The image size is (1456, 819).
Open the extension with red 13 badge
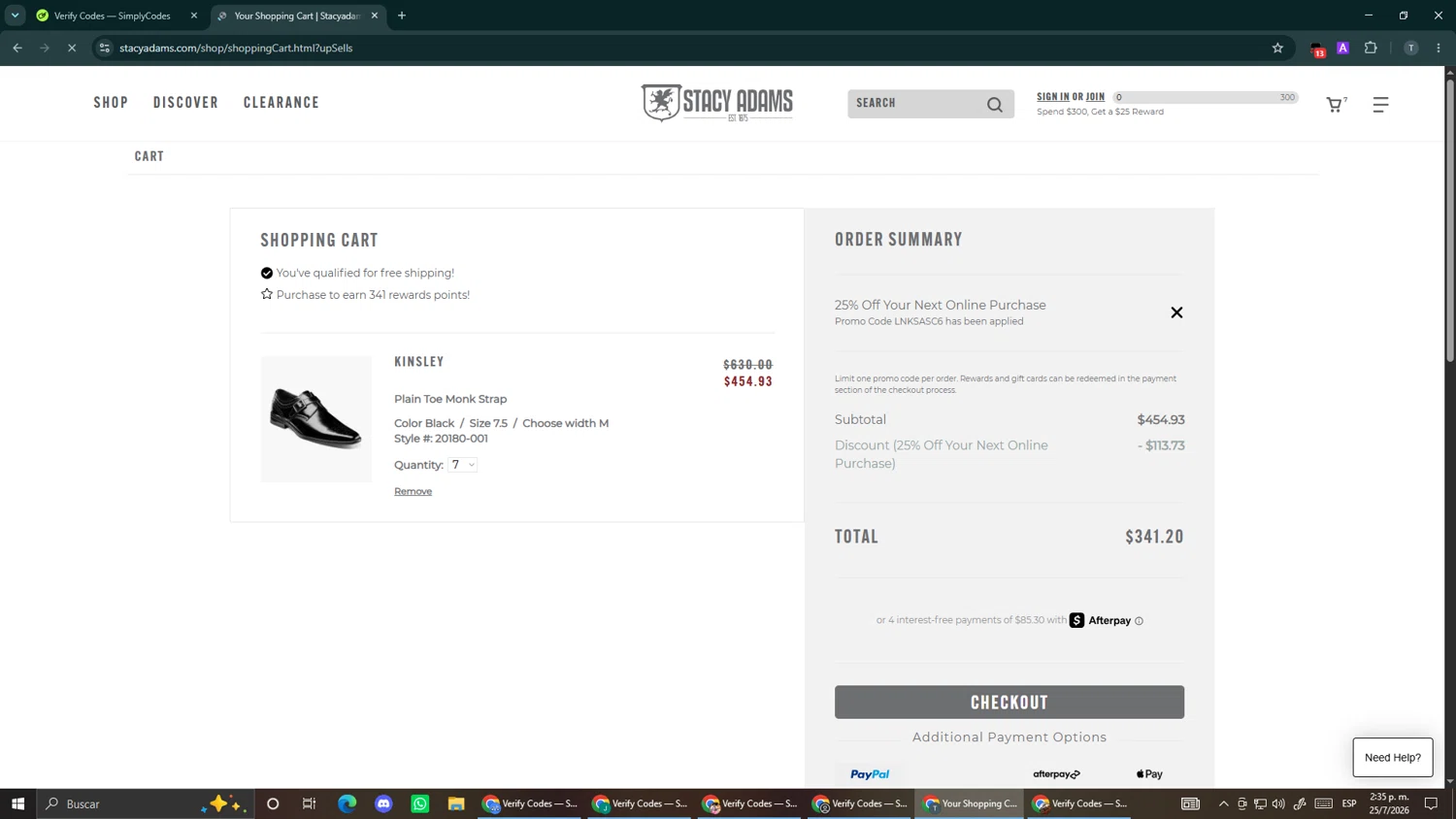[x=1317, y=49]
